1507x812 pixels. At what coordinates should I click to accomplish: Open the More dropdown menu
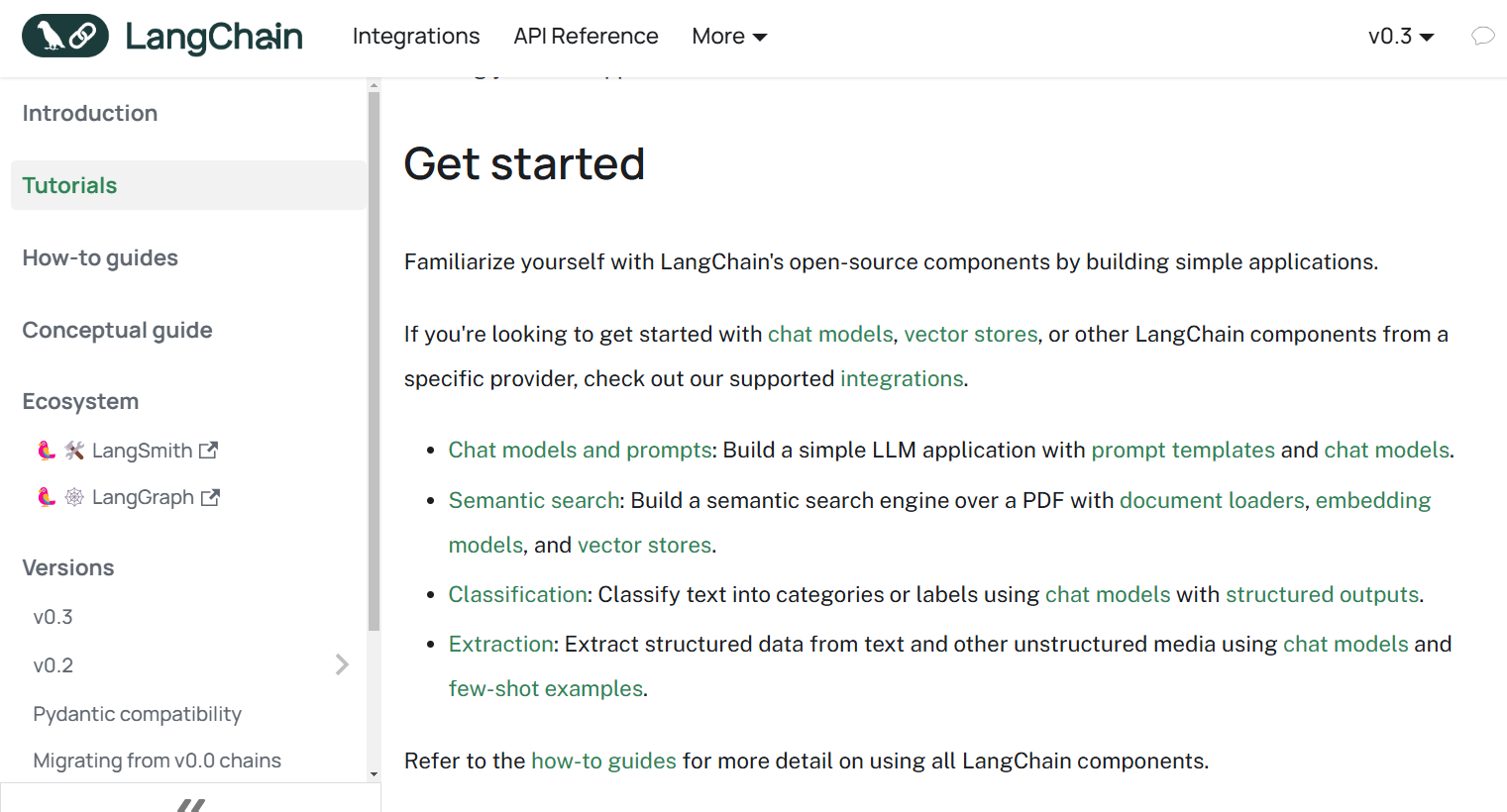[x=729, y=37]
